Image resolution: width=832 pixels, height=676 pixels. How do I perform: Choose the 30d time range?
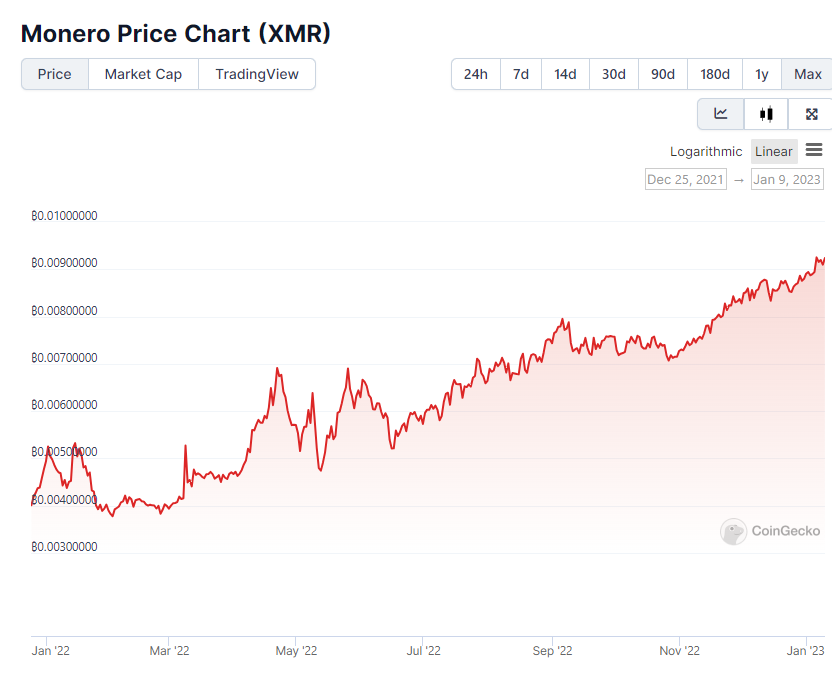pyautogui.click(x=614, y=74)
